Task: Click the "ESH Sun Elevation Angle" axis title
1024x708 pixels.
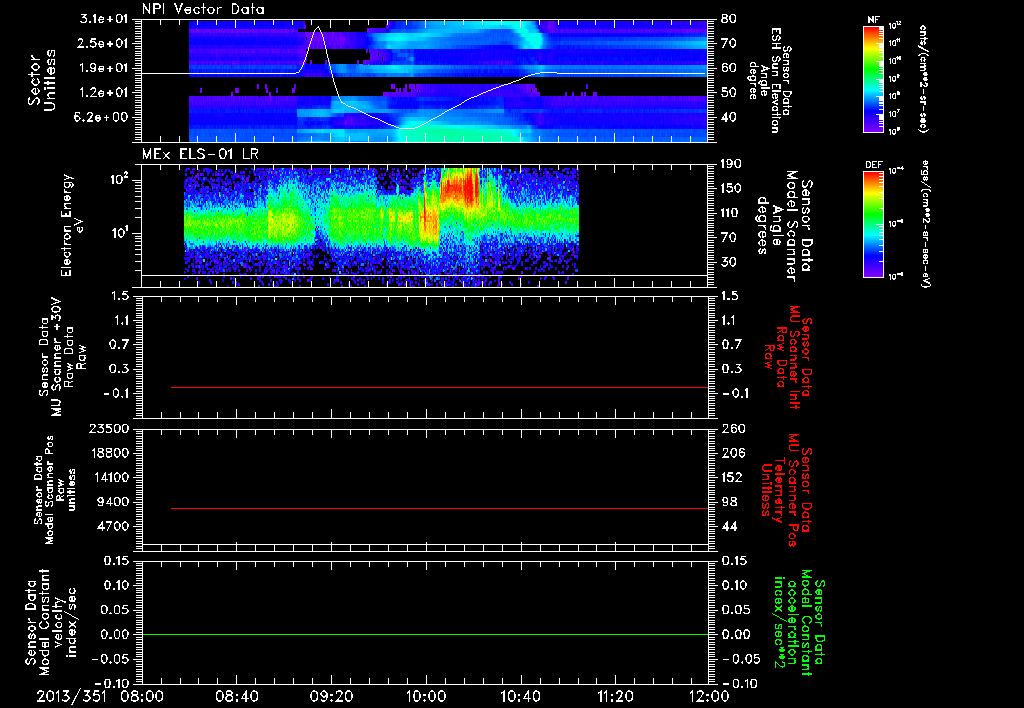Action: [769, 80]
